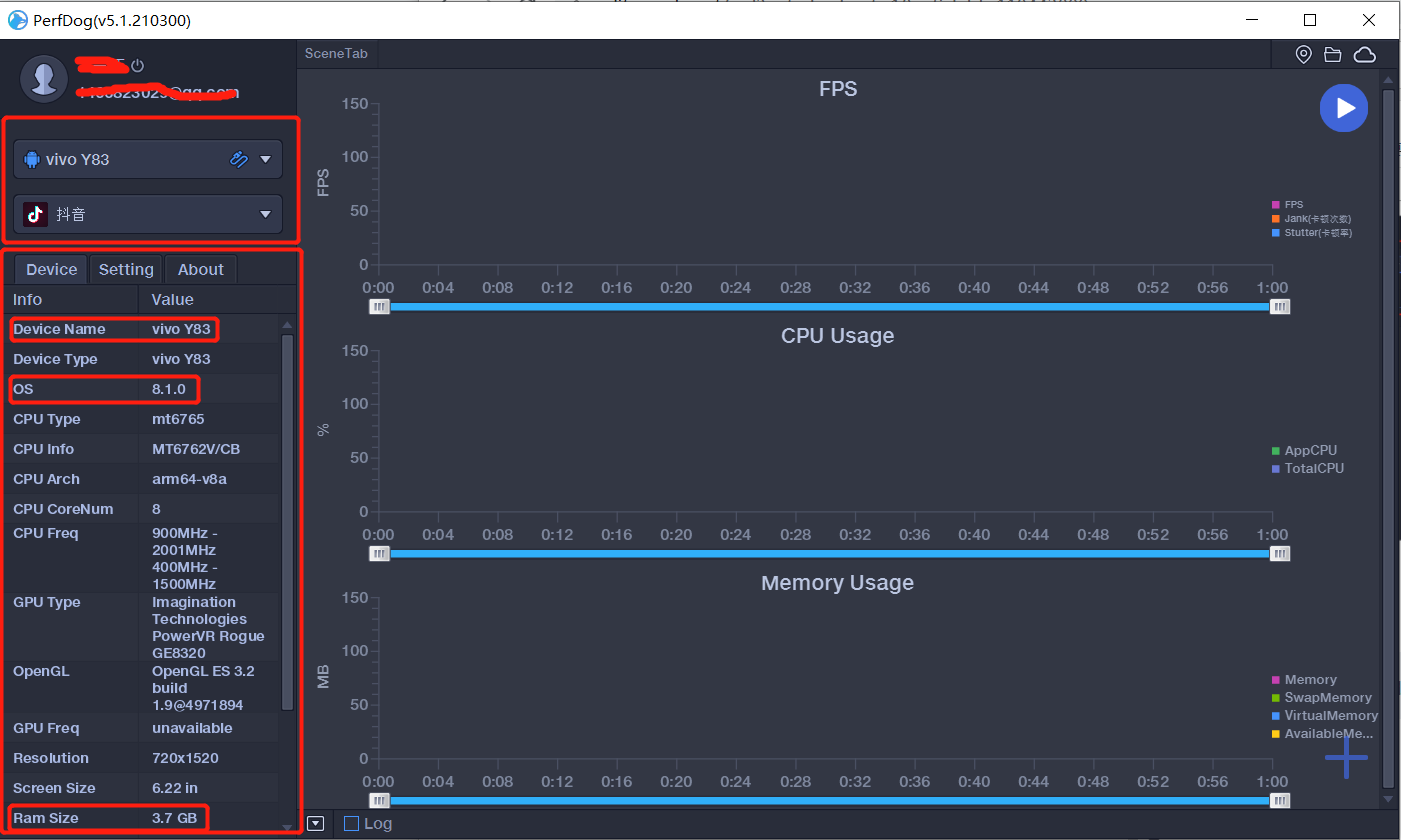The height and width of the screenshot is (840, 1401).
Task: Click the cloud icon in the top bar
Action: (x=1364, y=54)
